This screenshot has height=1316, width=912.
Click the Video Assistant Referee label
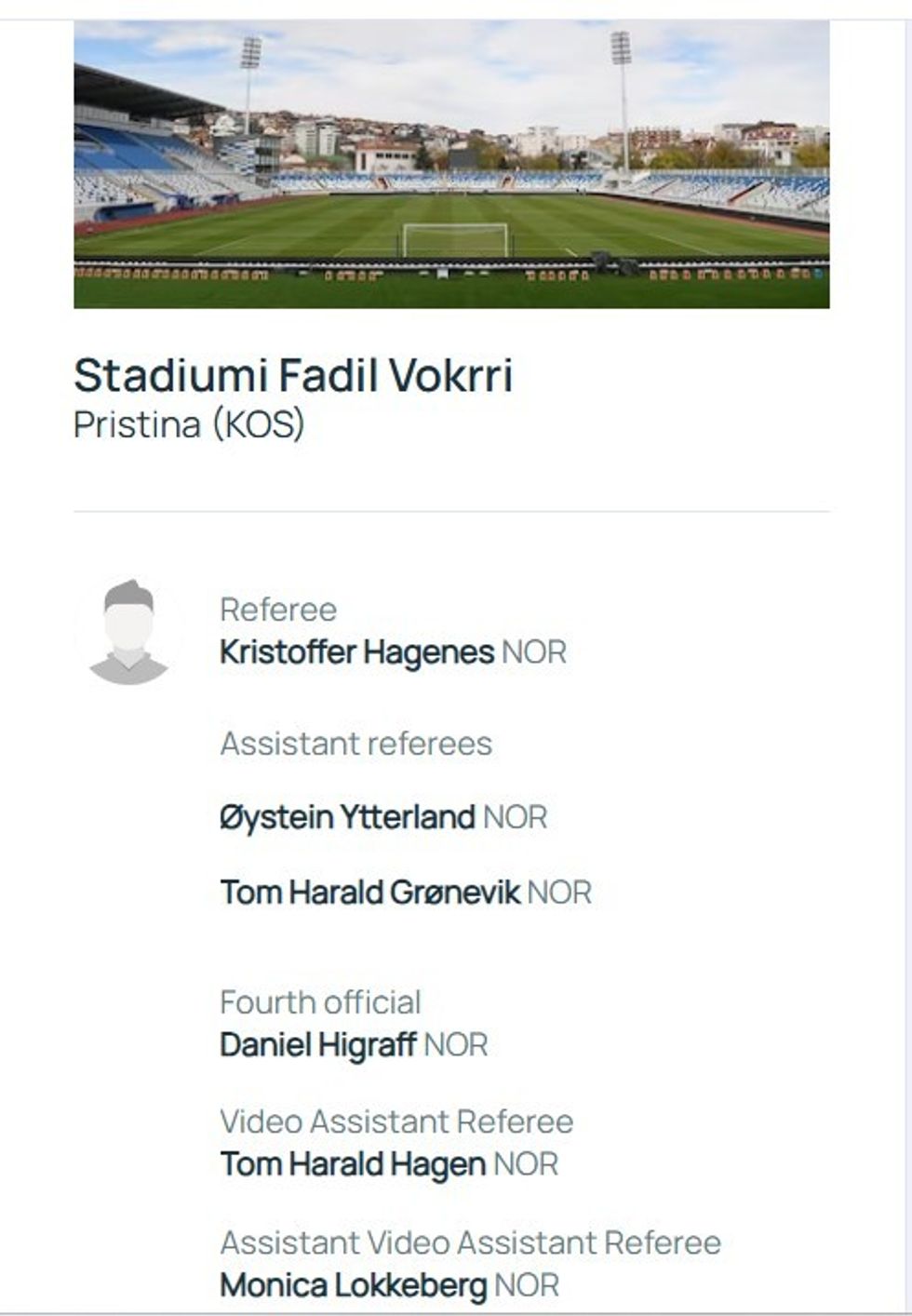[x=396, y=1121]
